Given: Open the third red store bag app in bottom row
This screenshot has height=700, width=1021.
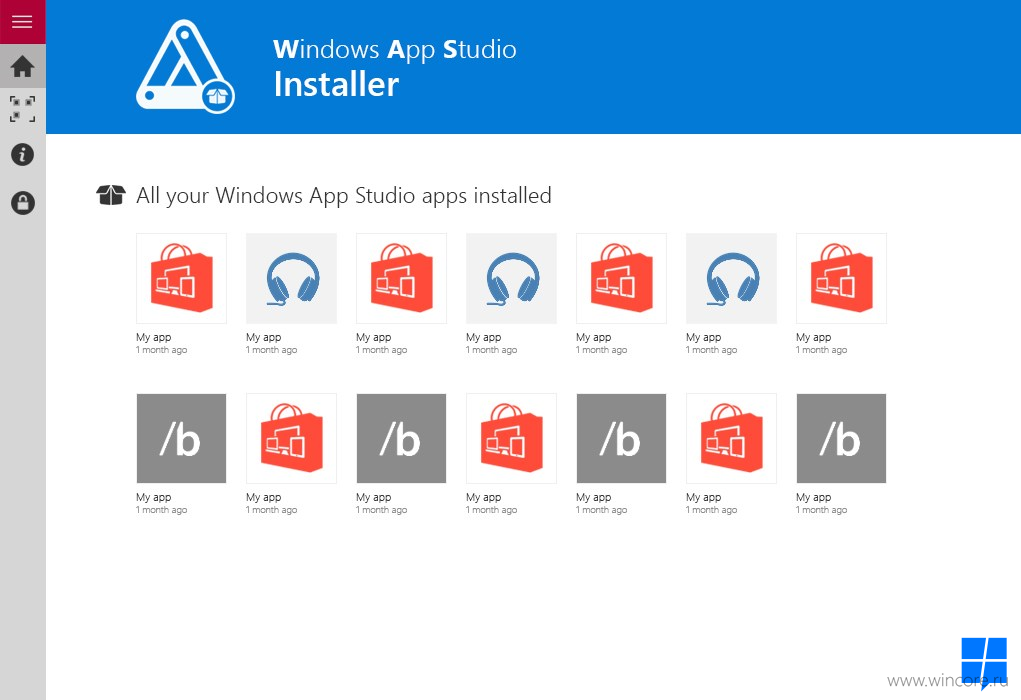Looking at the screenshot, I should [731, 438].
